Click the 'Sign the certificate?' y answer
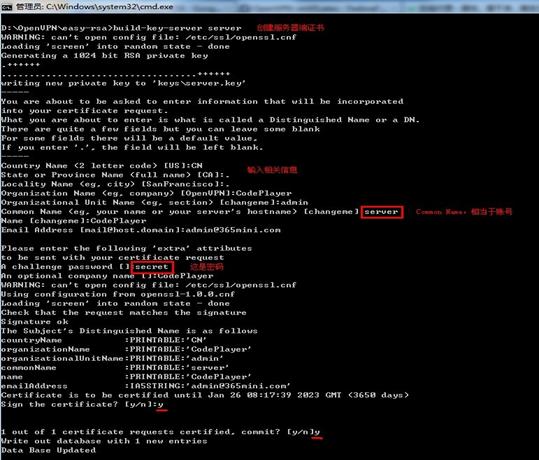 161,404
